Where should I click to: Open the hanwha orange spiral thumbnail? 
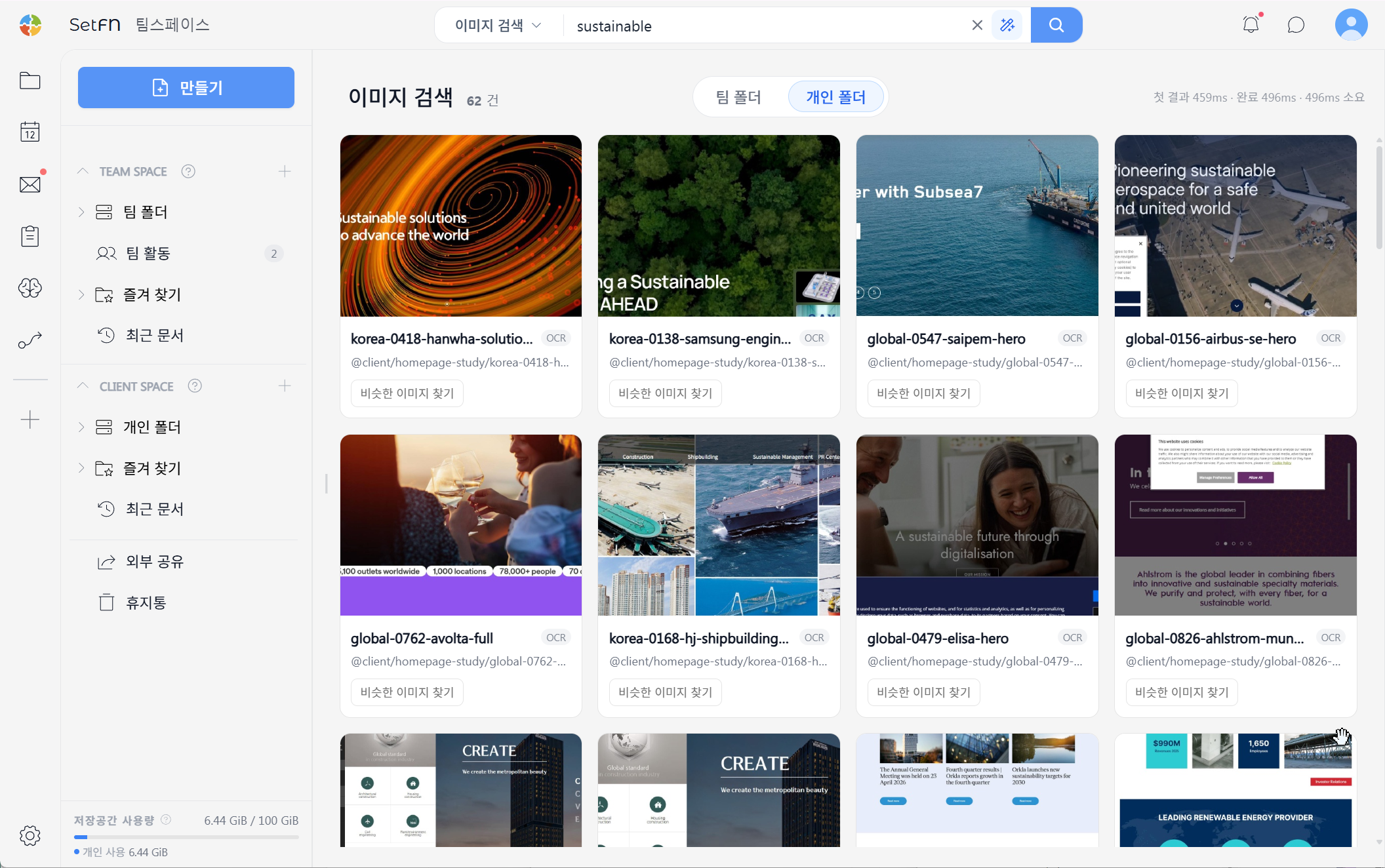click(461, 226)
